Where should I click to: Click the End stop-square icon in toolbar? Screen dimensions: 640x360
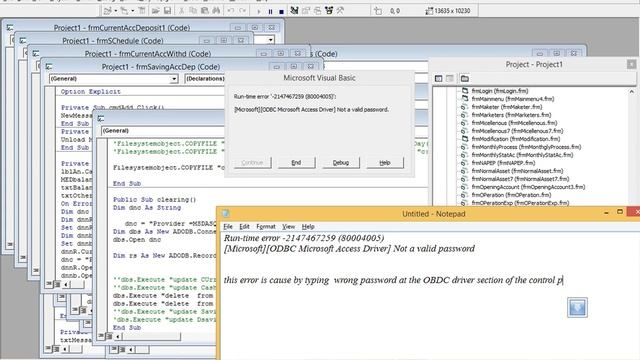coord(281,11)
